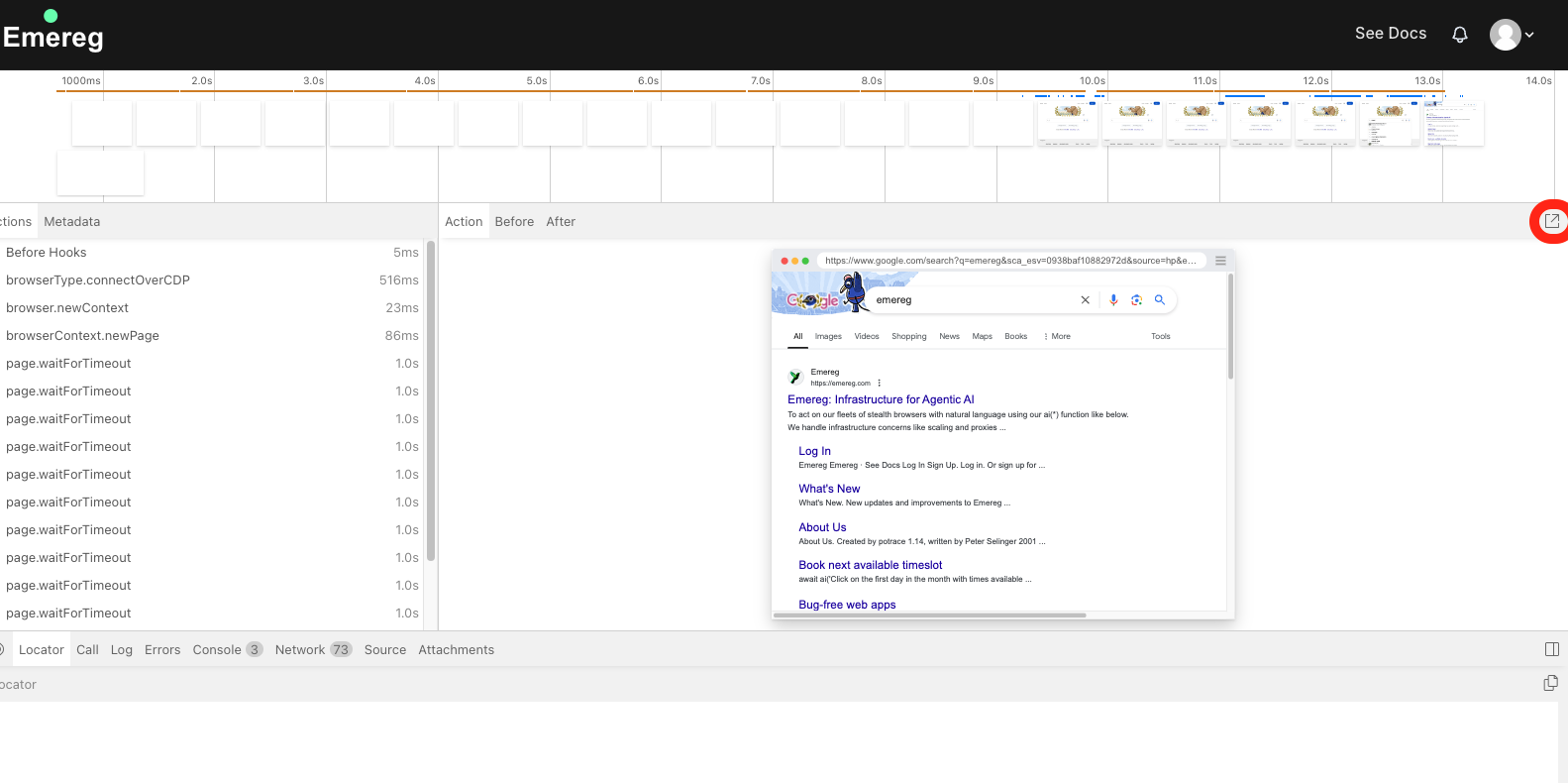Select the Videos tab in Google results
This screenshot has height=783, width=1568.
tap(867, 337)
